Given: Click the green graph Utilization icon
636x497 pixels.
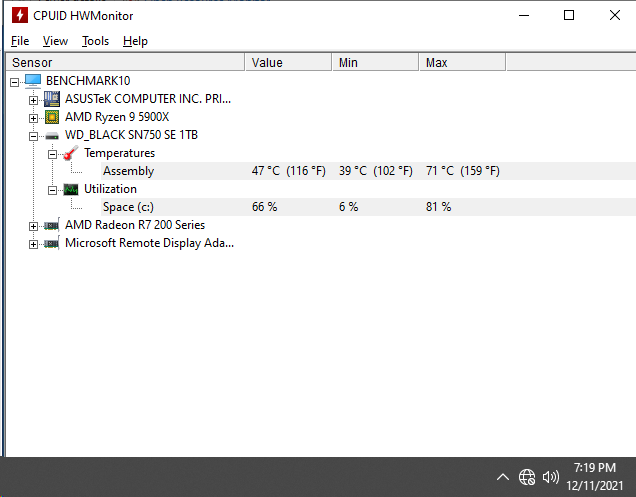Looking at the screenshot, I should [x=71, y=189].
